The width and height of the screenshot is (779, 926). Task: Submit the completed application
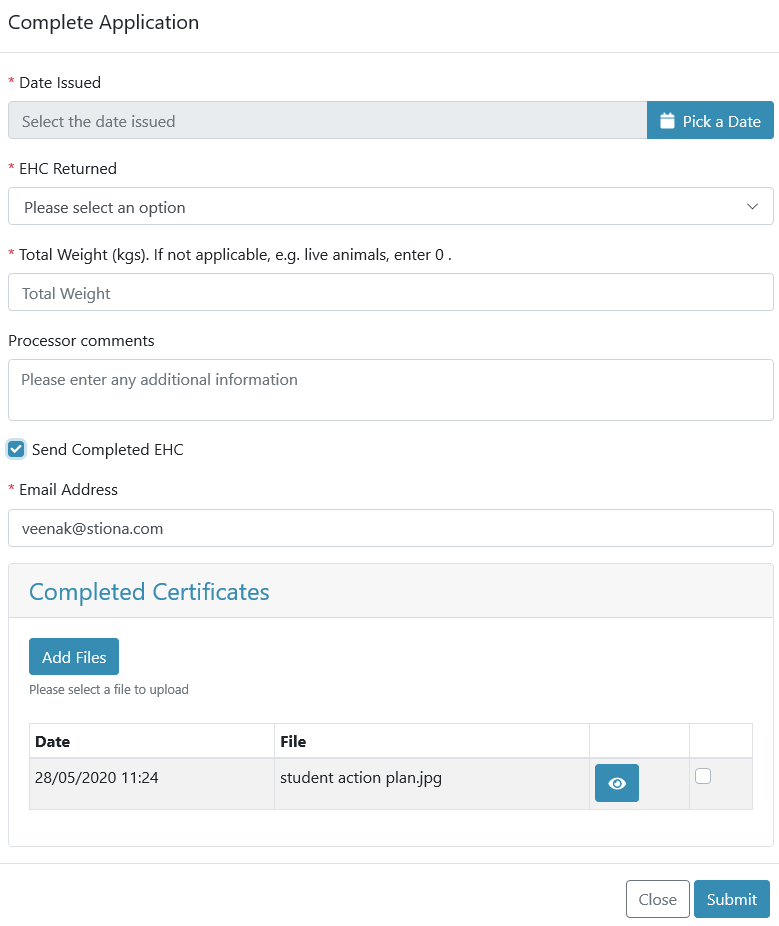(732, 899)
